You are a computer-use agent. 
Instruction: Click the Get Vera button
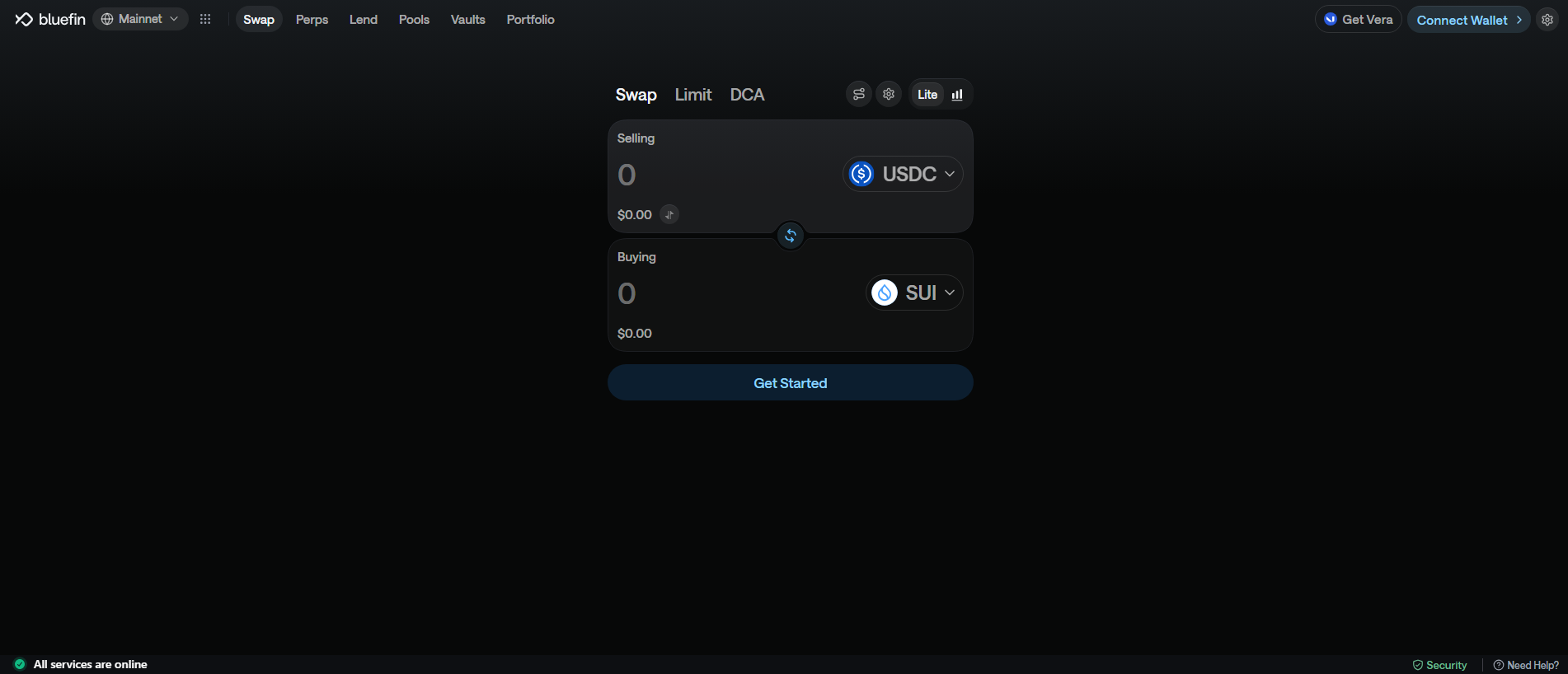(x=1358, y=19)
